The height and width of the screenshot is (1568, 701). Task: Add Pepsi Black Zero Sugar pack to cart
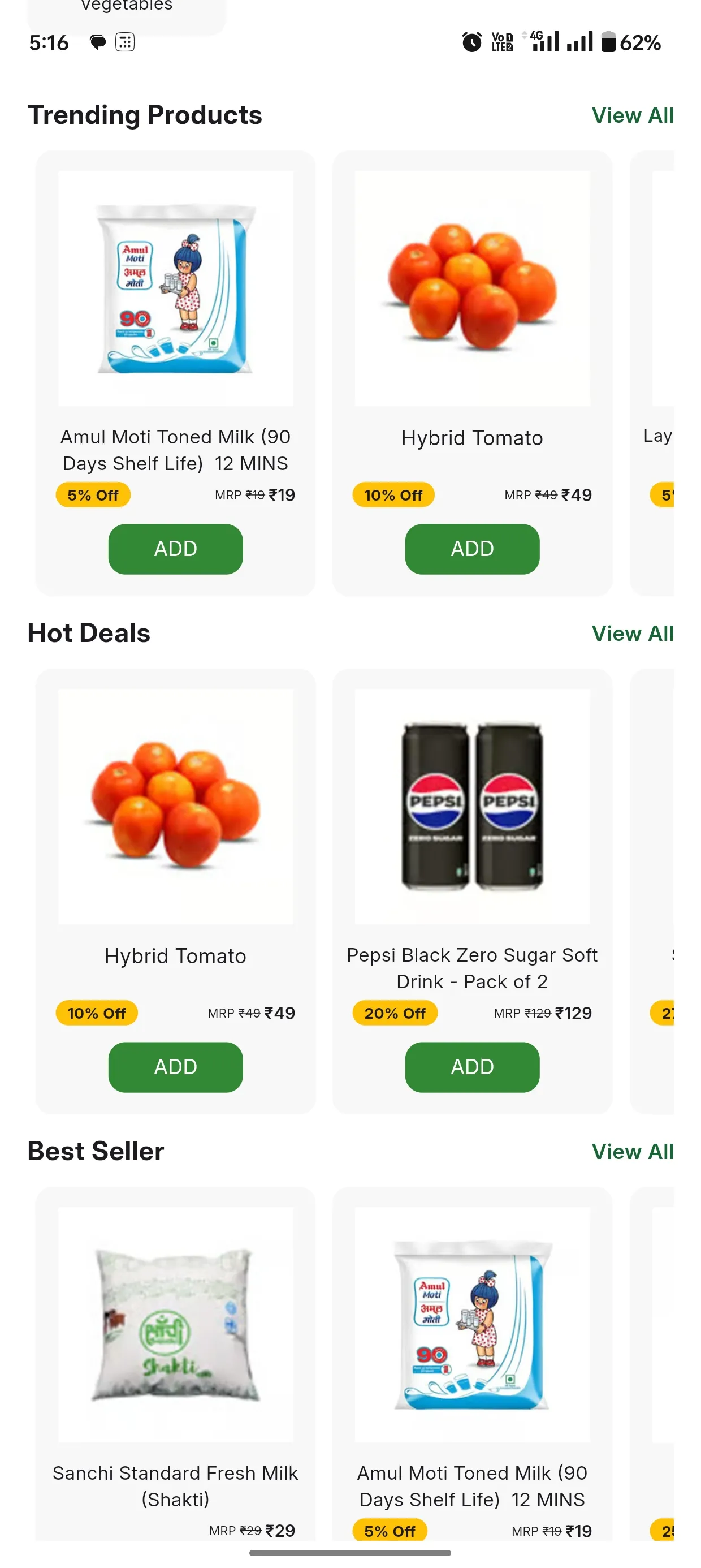coord(472,1067)
